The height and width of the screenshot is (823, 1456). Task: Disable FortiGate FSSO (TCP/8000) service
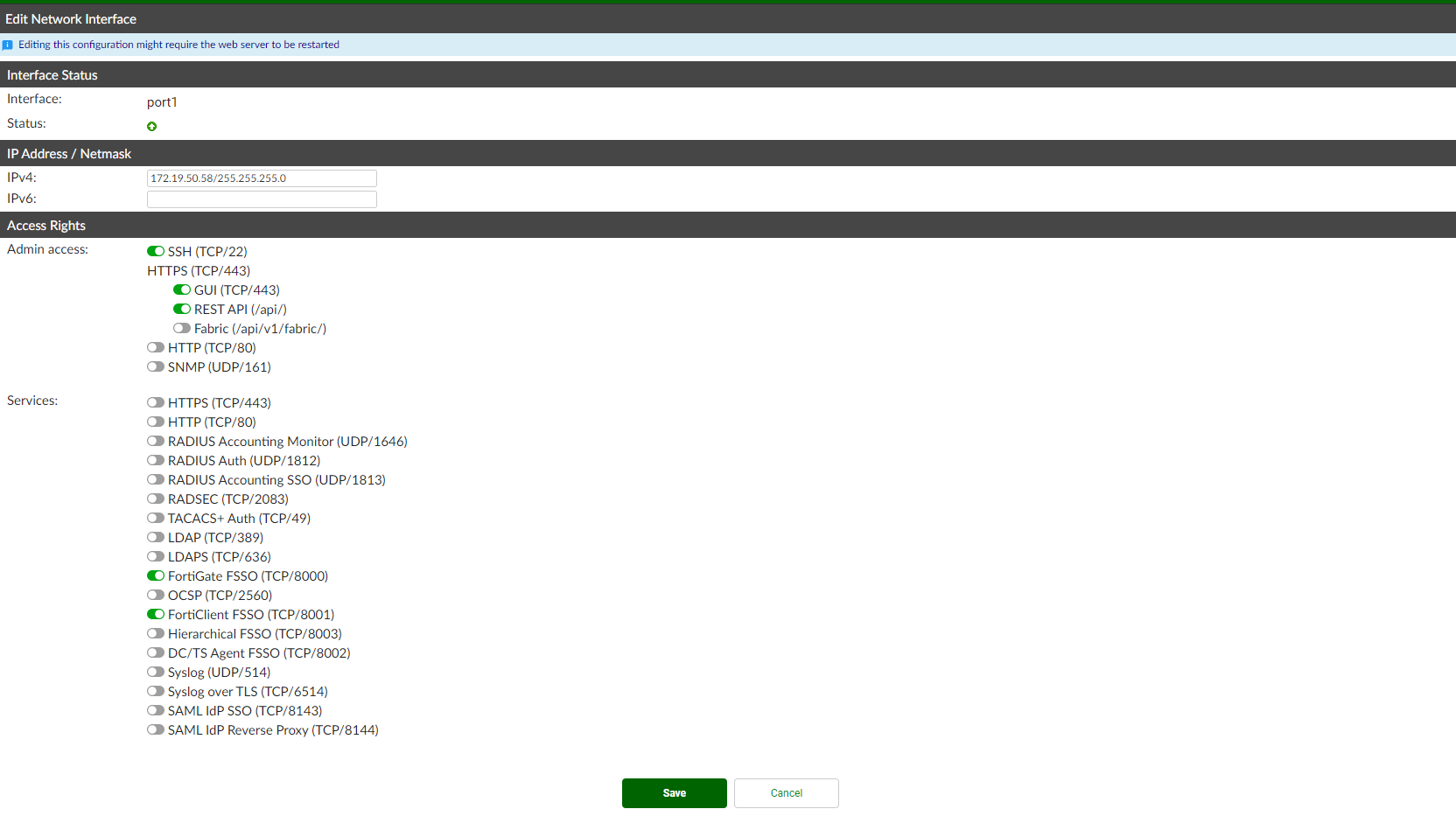pyautogui.click(x=156, y=575)
